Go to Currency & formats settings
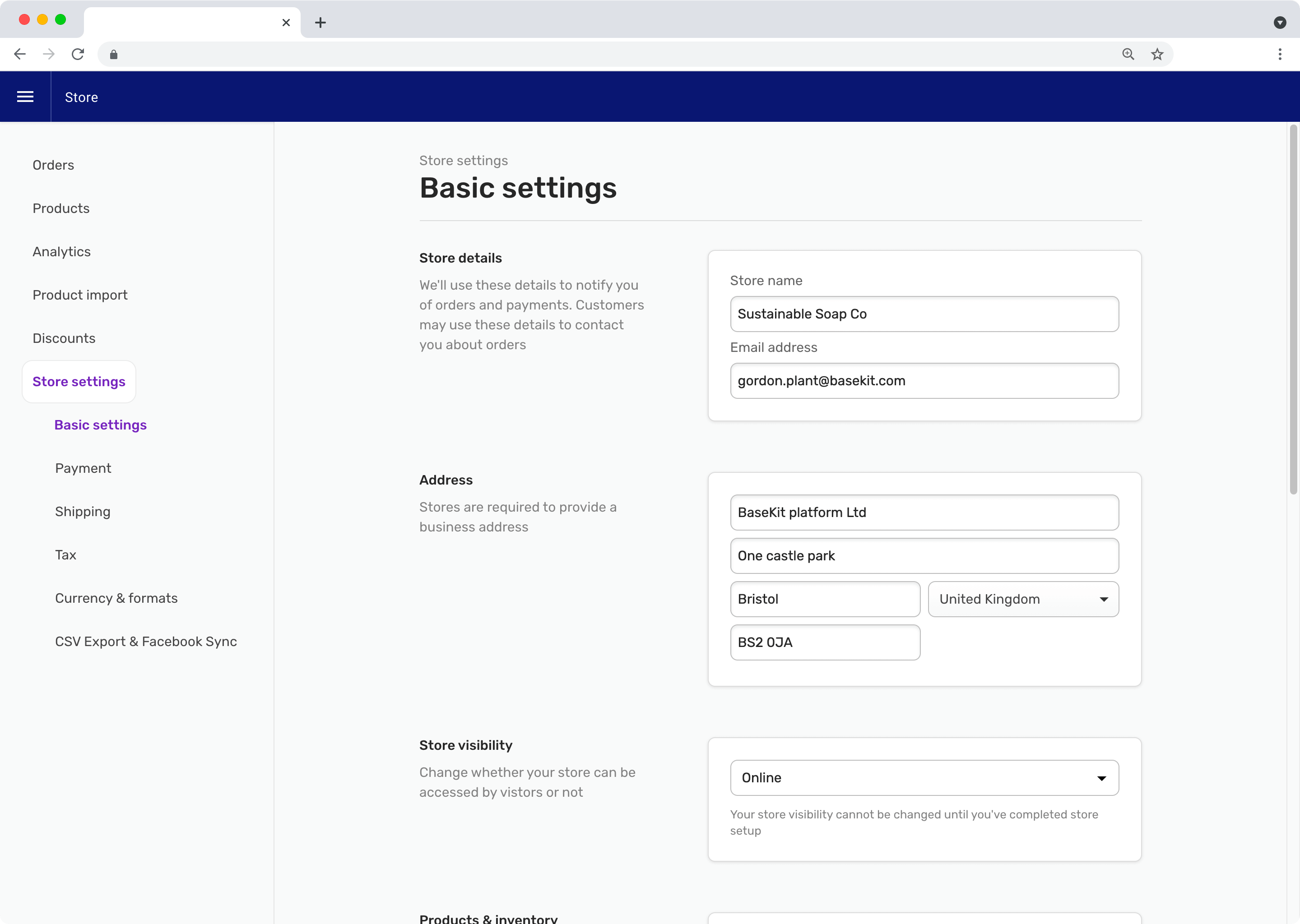 (116, 598)
